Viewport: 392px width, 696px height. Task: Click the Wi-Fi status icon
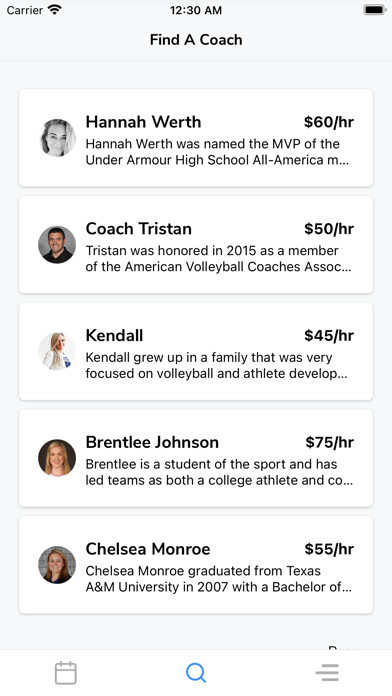click(x=55, y=10)
